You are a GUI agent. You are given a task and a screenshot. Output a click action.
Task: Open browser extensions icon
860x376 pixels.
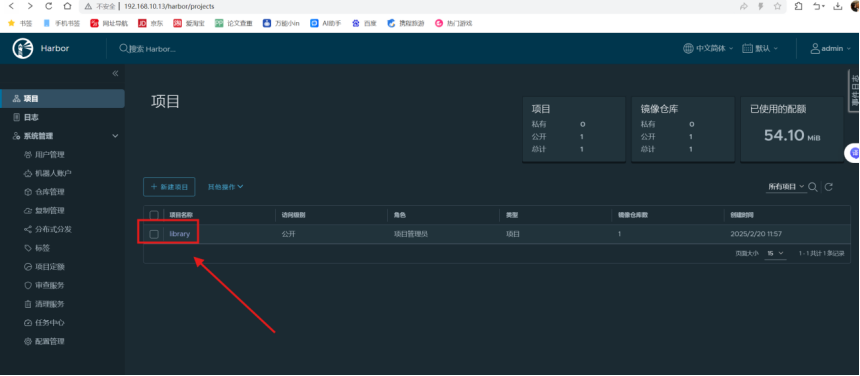coord(798,6)
